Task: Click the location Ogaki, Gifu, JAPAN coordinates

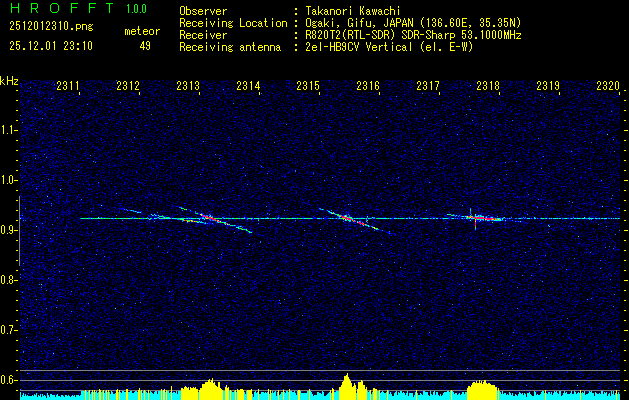Action: (x=413, y=23)
